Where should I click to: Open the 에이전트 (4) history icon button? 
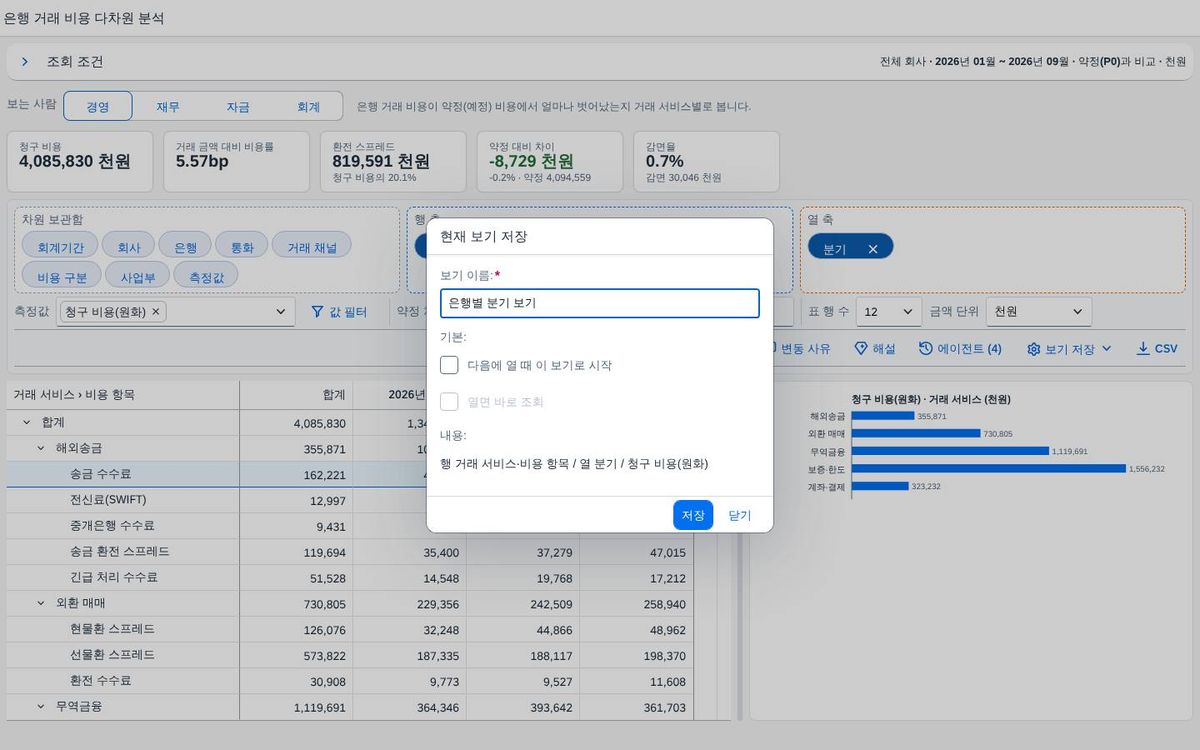coord(959,349)
